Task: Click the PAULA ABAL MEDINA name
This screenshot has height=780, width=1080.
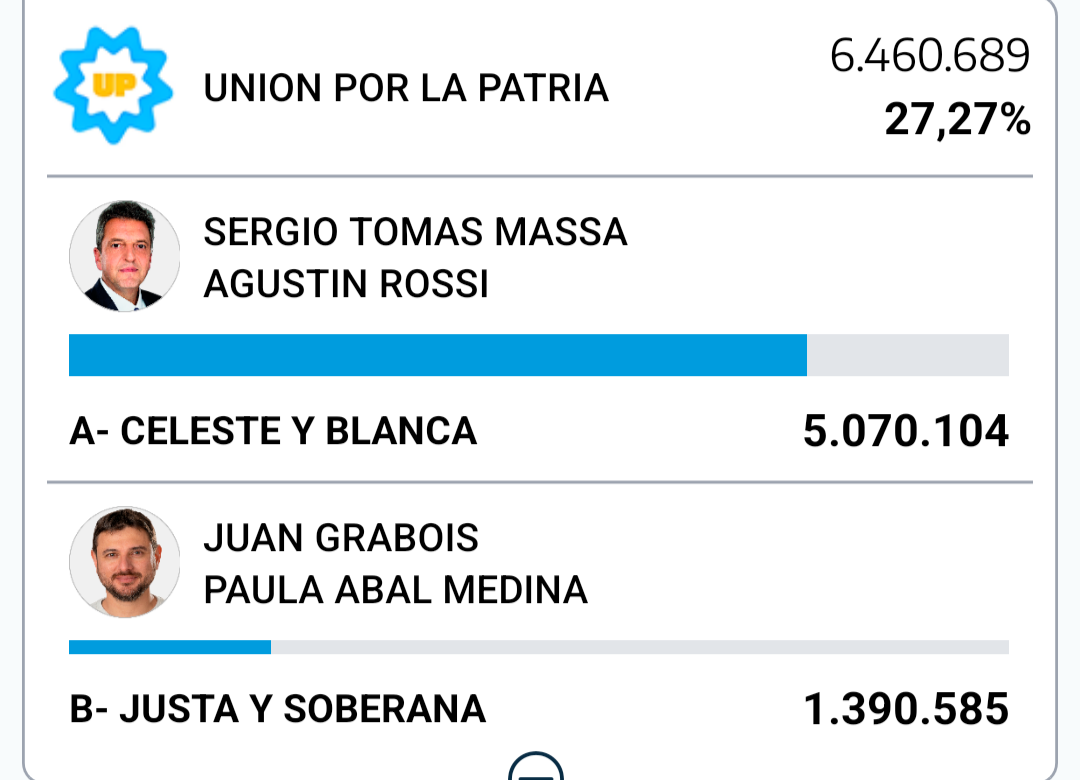Action: (395, 591)
